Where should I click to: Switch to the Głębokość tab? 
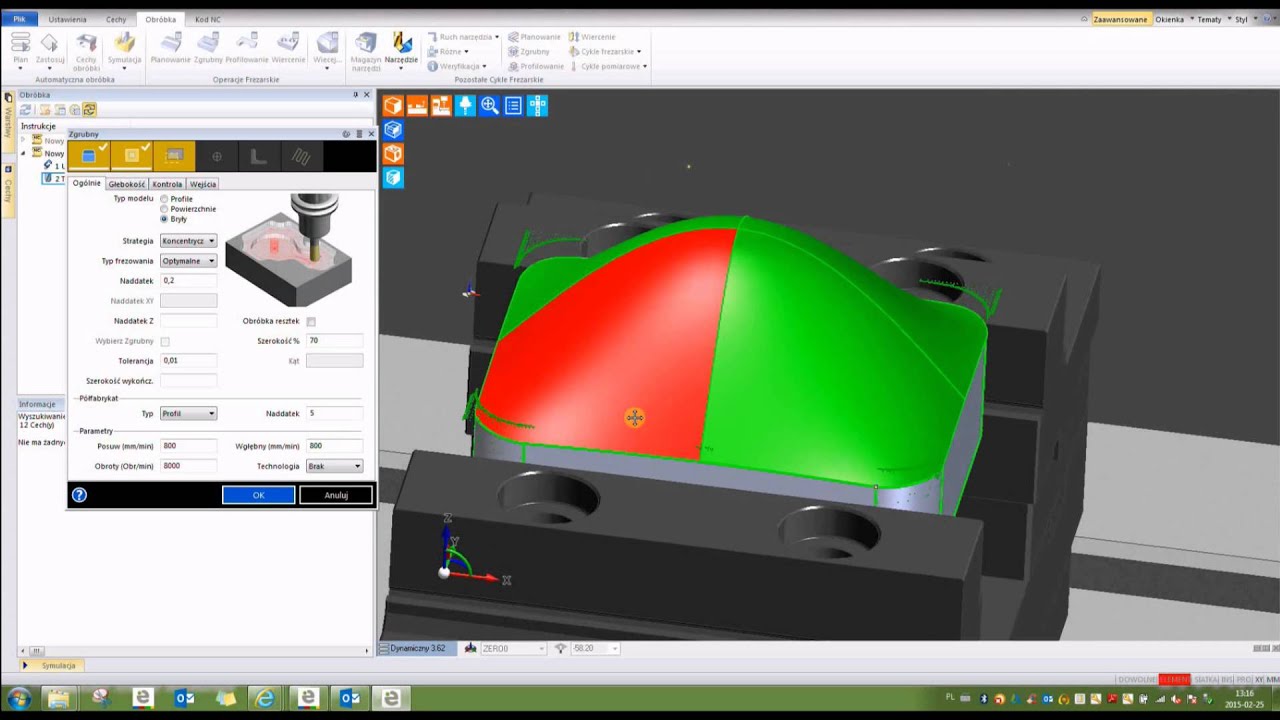tap(127, 184)
